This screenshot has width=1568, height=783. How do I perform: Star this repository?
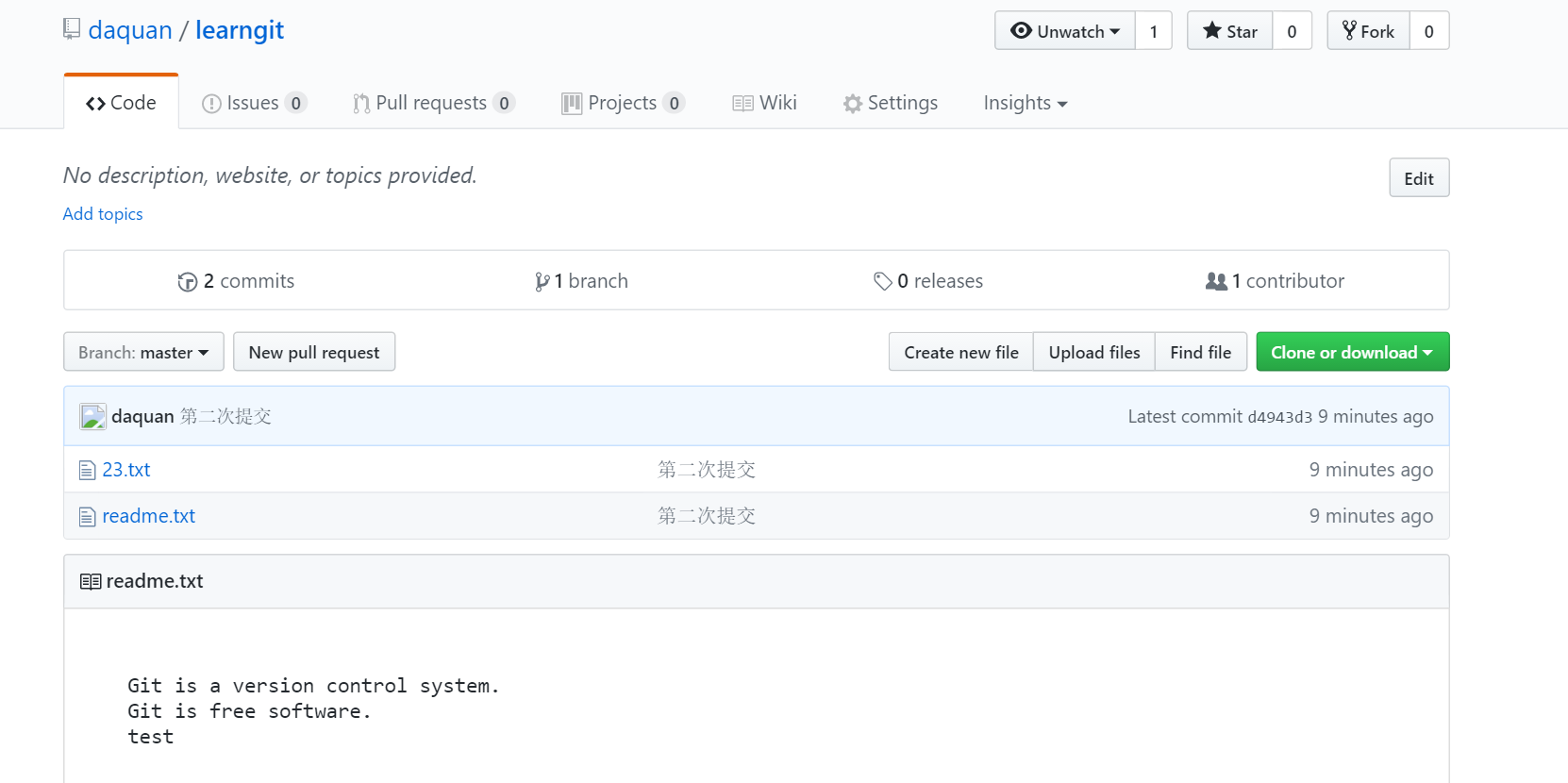(x=1230, y=31)
